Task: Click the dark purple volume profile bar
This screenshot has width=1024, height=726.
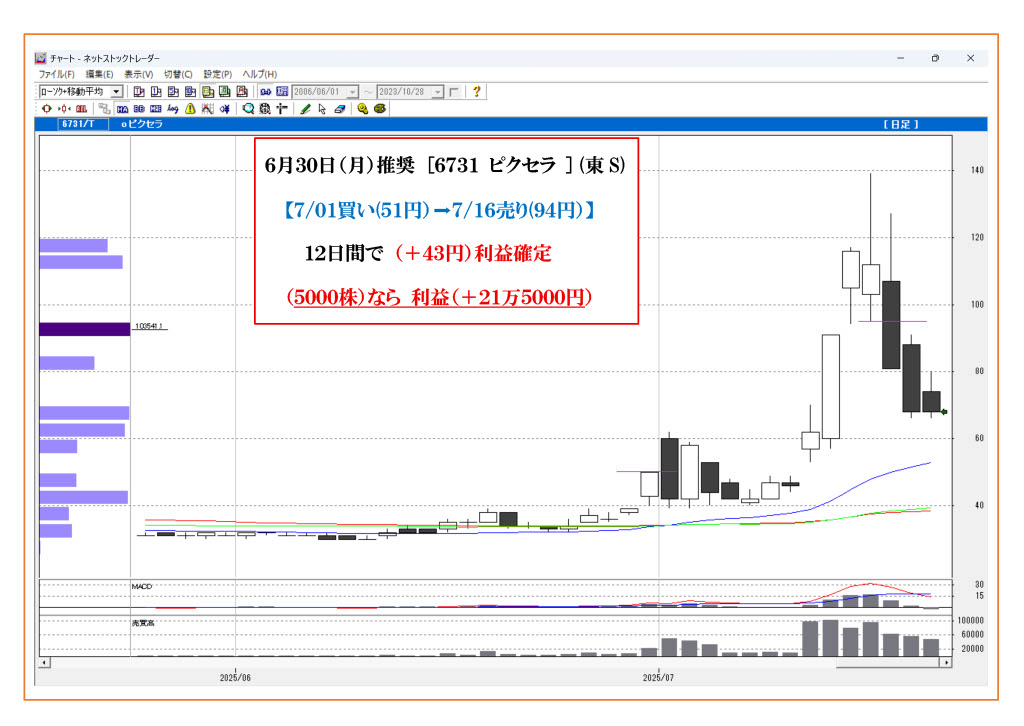Action: tap(84, 328)
